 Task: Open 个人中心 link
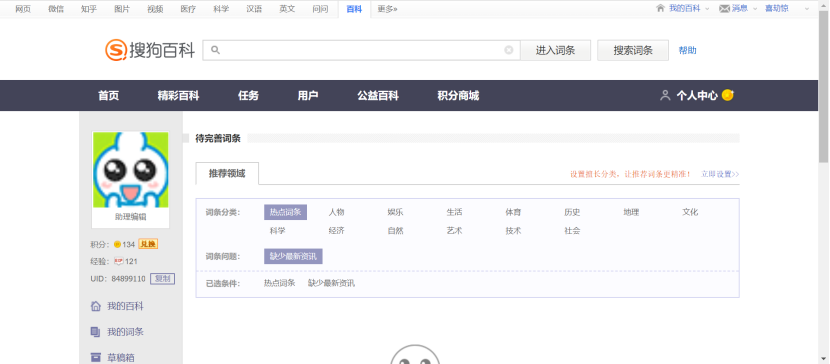tap(697, 96)
